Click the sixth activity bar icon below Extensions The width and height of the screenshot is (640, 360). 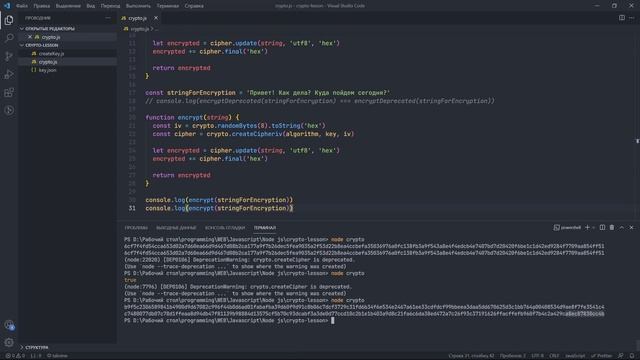pyautogui.click(x=9, y=110)
